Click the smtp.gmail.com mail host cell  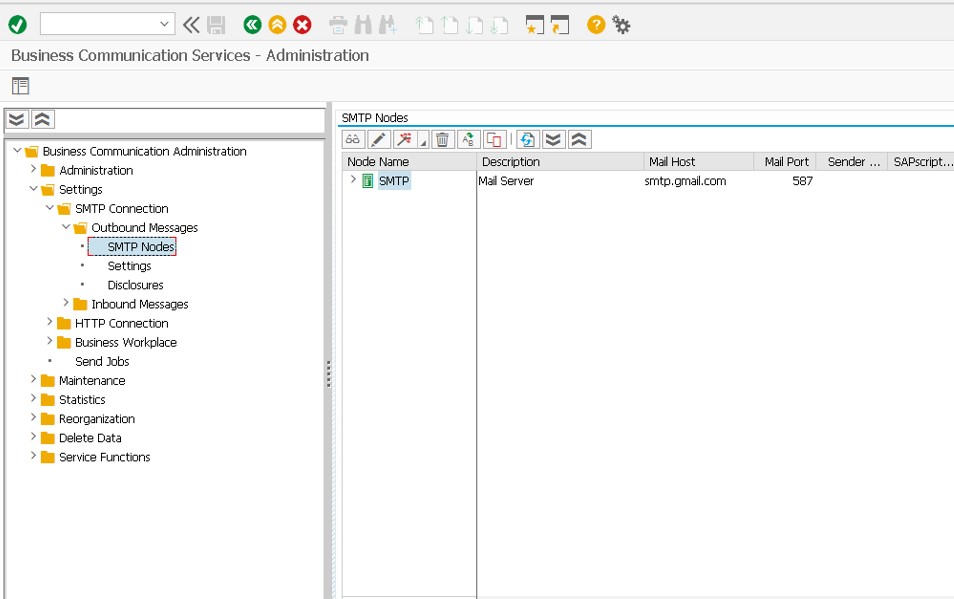[685, 181]
